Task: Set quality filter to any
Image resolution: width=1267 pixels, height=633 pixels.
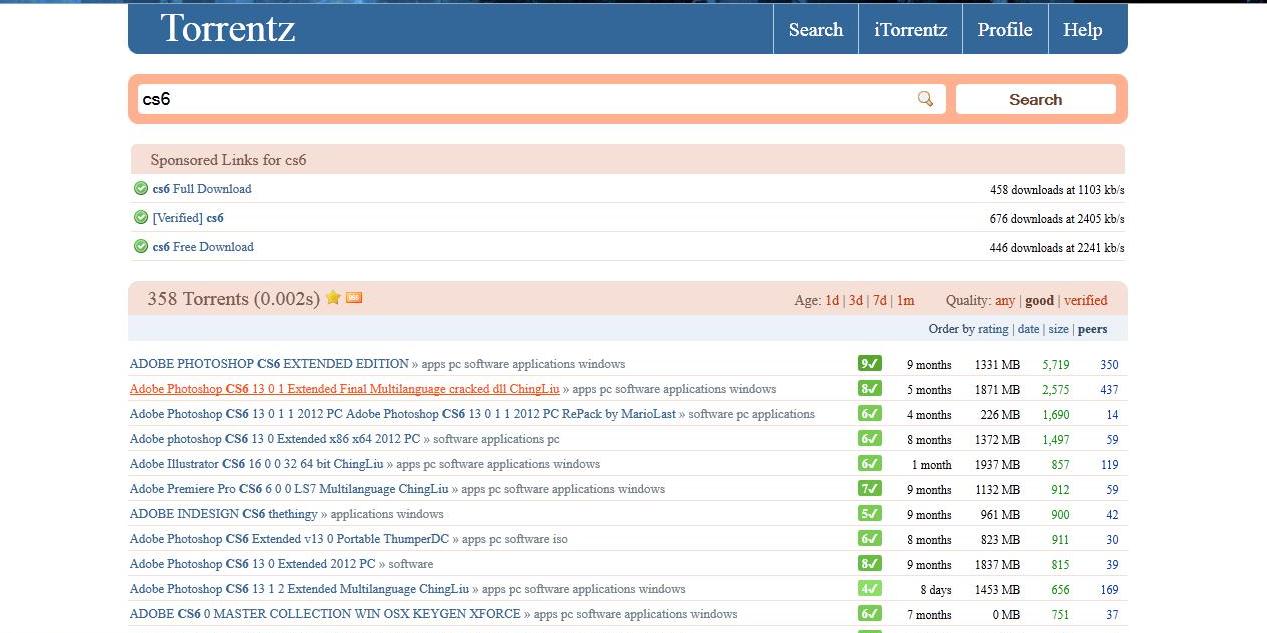Action: [1005, 300]
